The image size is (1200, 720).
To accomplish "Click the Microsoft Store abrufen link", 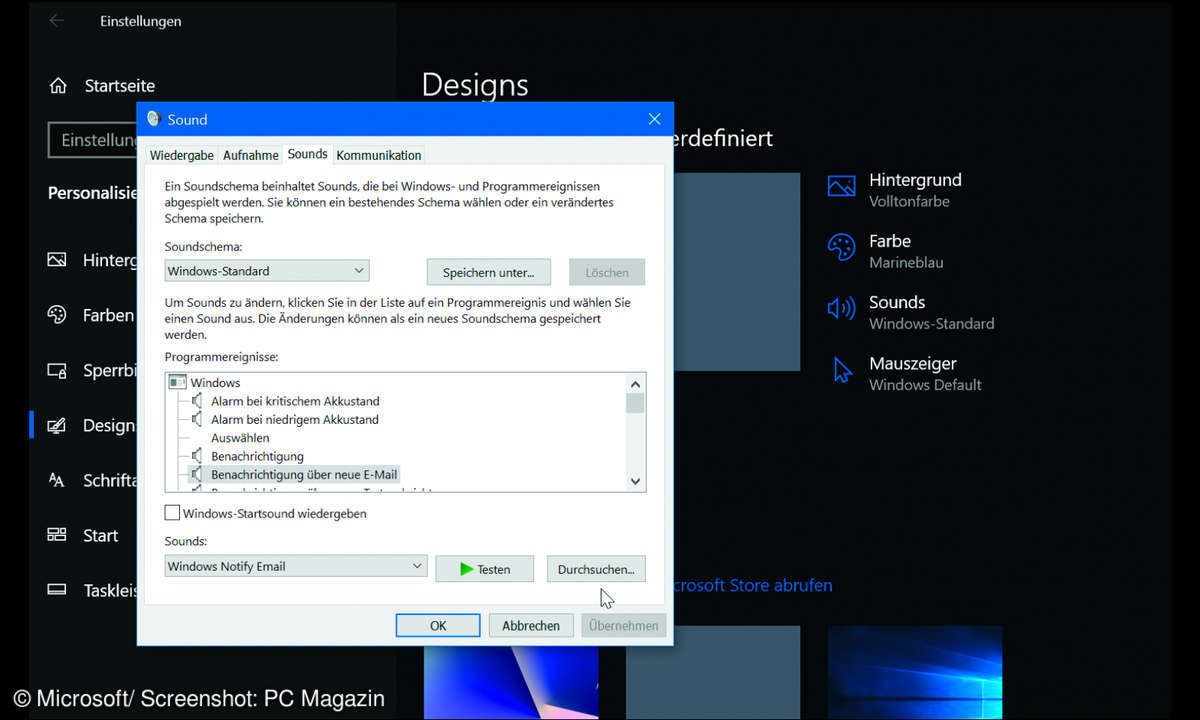I will 752,585.
